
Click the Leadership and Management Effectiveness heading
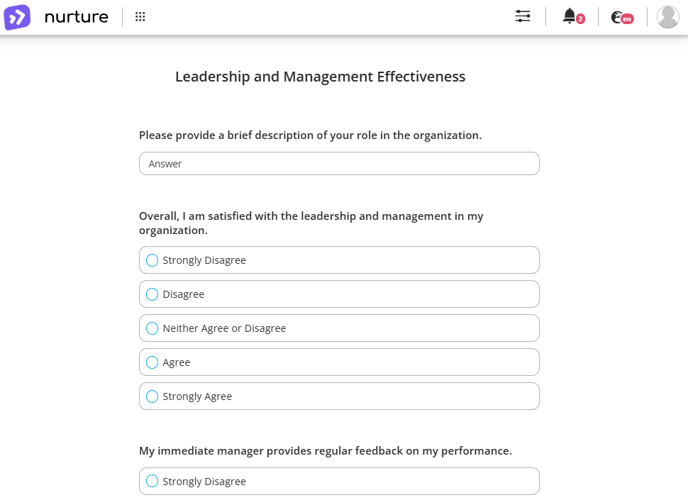pyautogui.click(x=320, y=77)
